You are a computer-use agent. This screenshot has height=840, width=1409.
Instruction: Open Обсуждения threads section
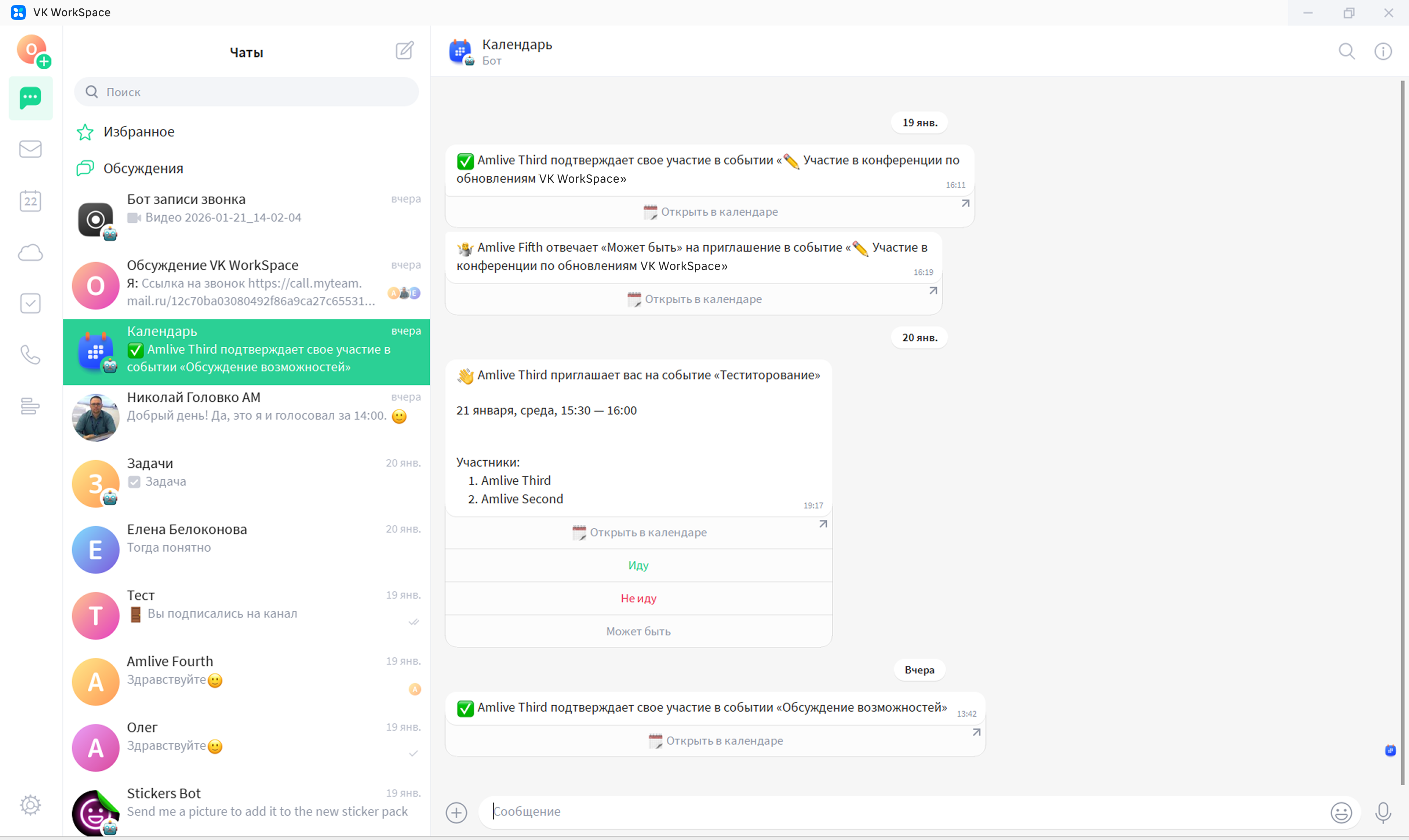click(143, 168)
